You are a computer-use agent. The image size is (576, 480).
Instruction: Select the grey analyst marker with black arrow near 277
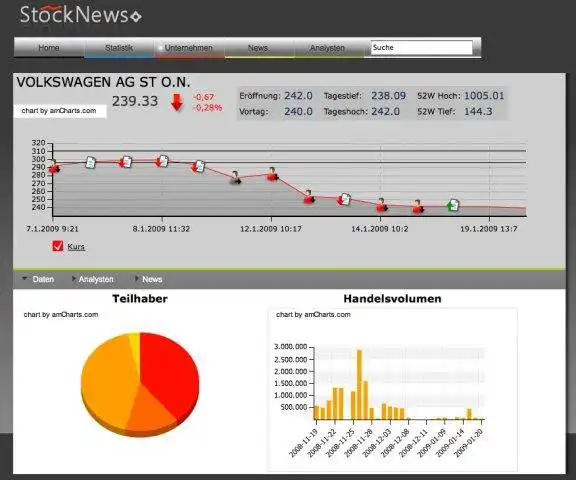coord(235,178)
